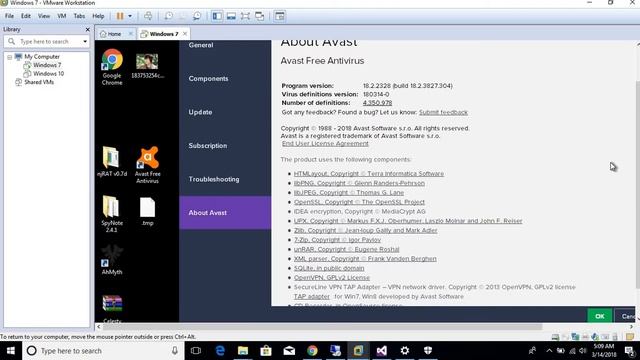Close the Windows 7 tab

click(x=185, y=34)
